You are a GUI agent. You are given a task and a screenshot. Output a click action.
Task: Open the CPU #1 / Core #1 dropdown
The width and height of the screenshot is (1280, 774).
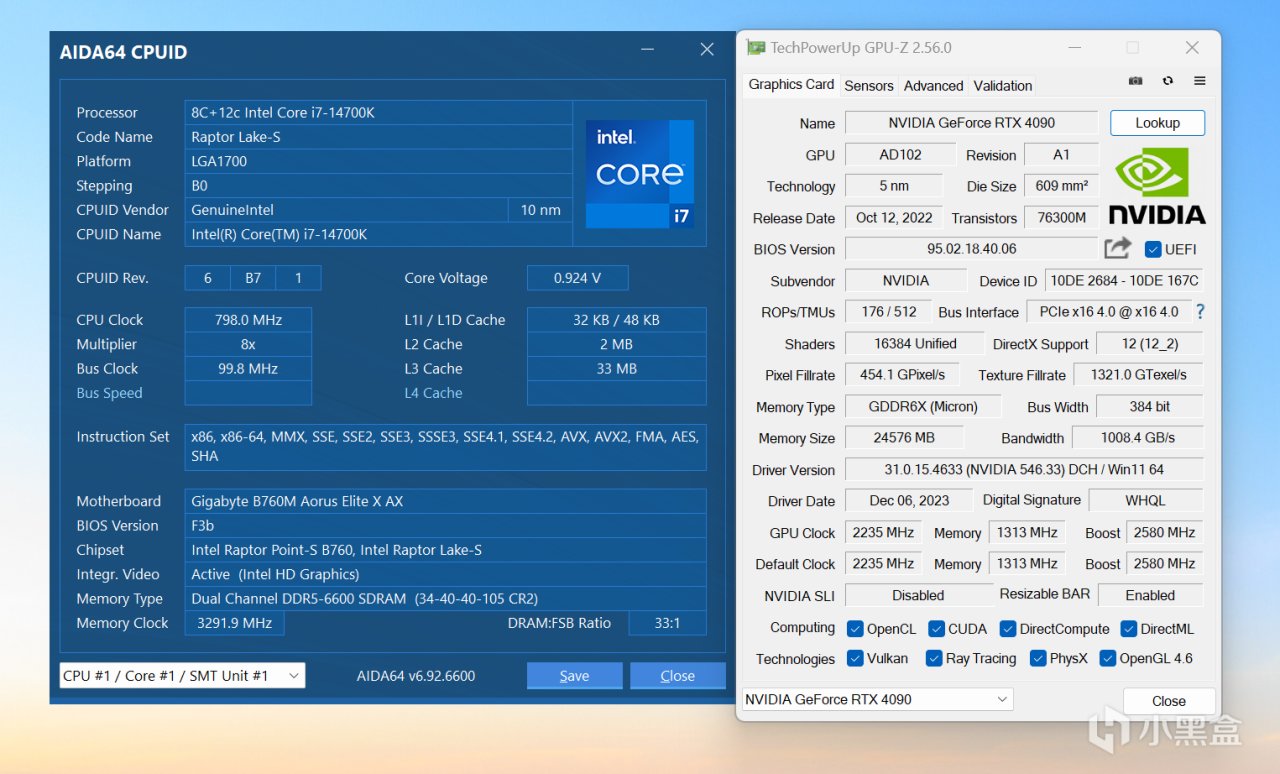(182, 676)
